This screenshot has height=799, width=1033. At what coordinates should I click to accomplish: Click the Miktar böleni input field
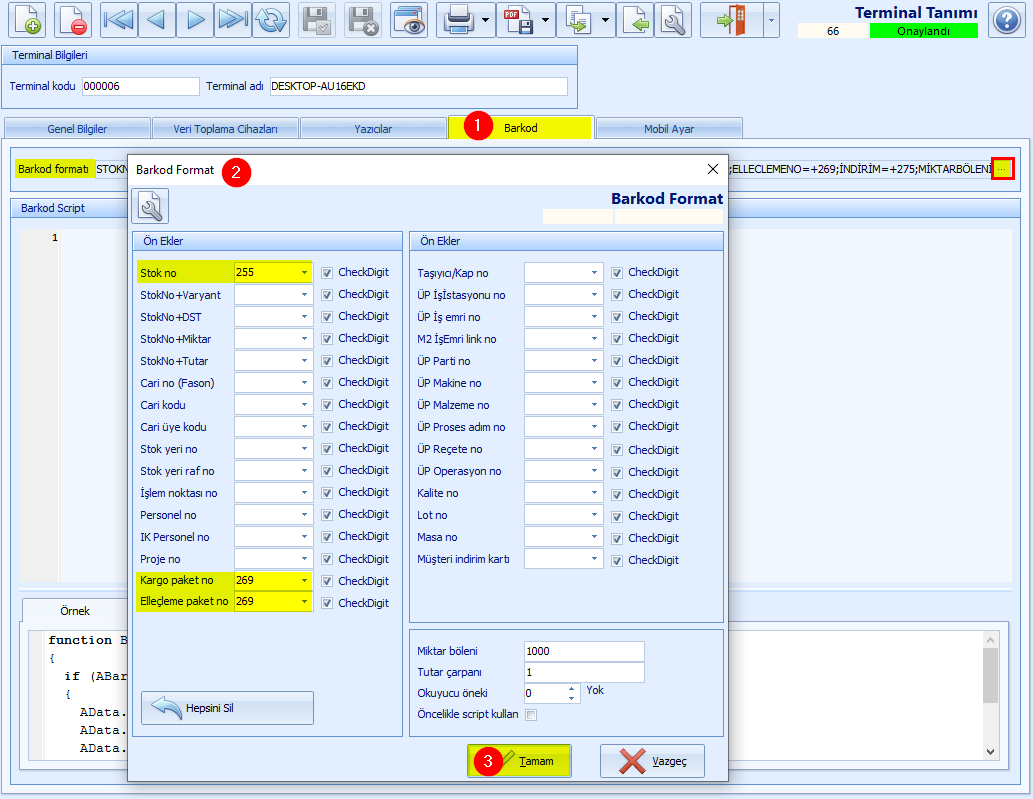coord(584,651)
